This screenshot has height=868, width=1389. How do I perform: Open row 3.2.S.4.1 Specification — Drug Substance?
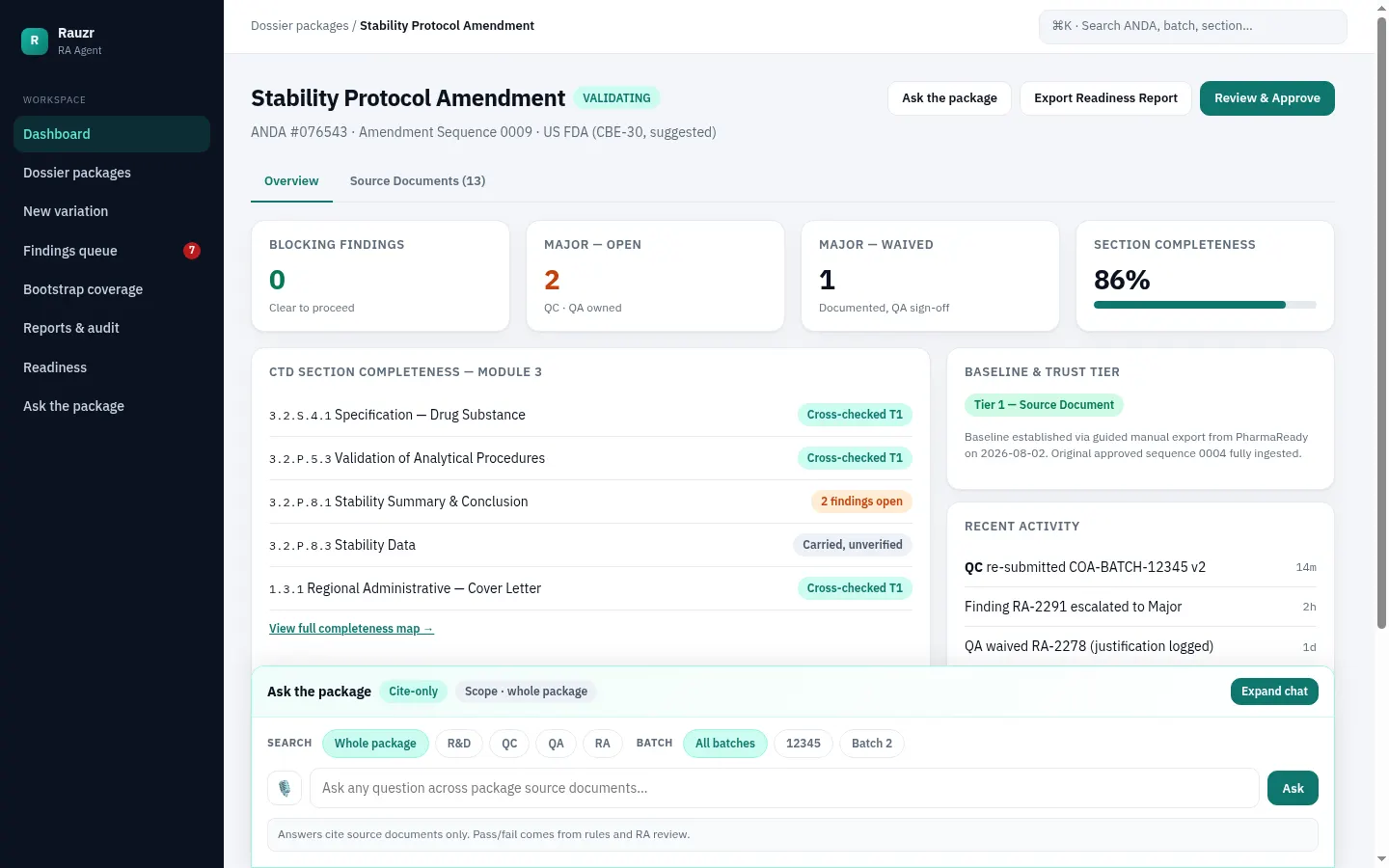pos(590,415)
